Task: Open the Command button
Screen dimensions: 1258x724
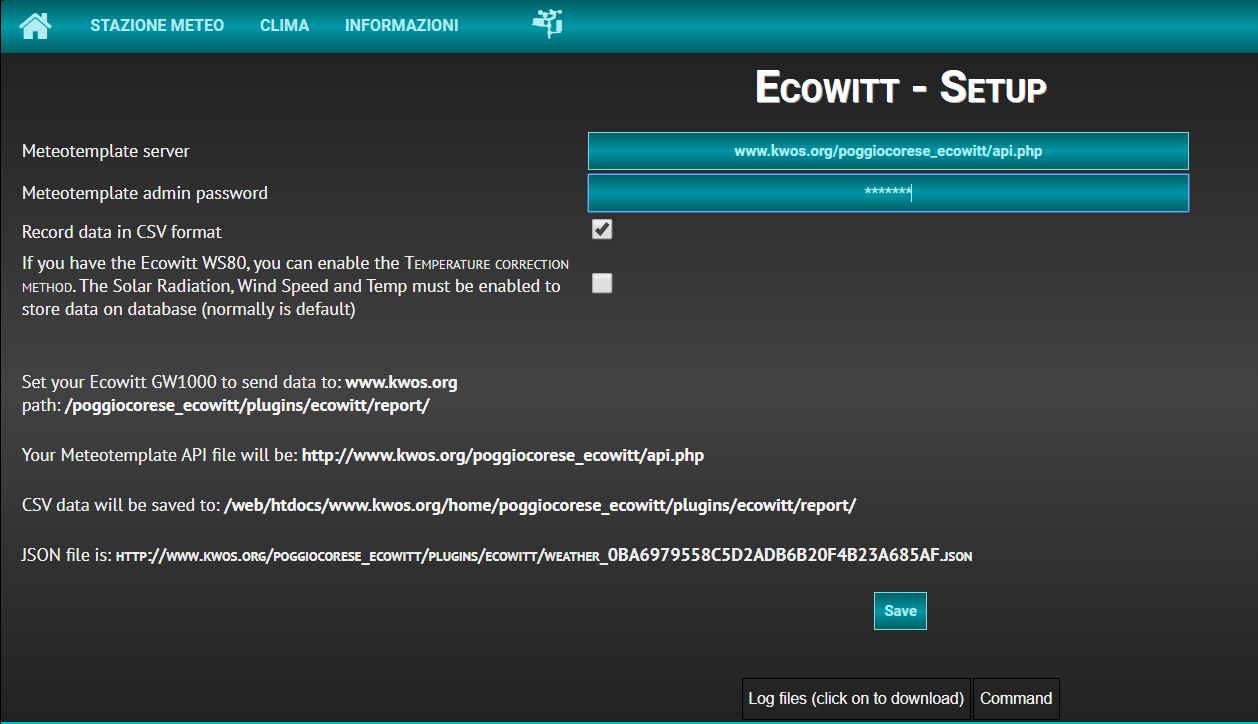Action: click(x=1016, y=699)
